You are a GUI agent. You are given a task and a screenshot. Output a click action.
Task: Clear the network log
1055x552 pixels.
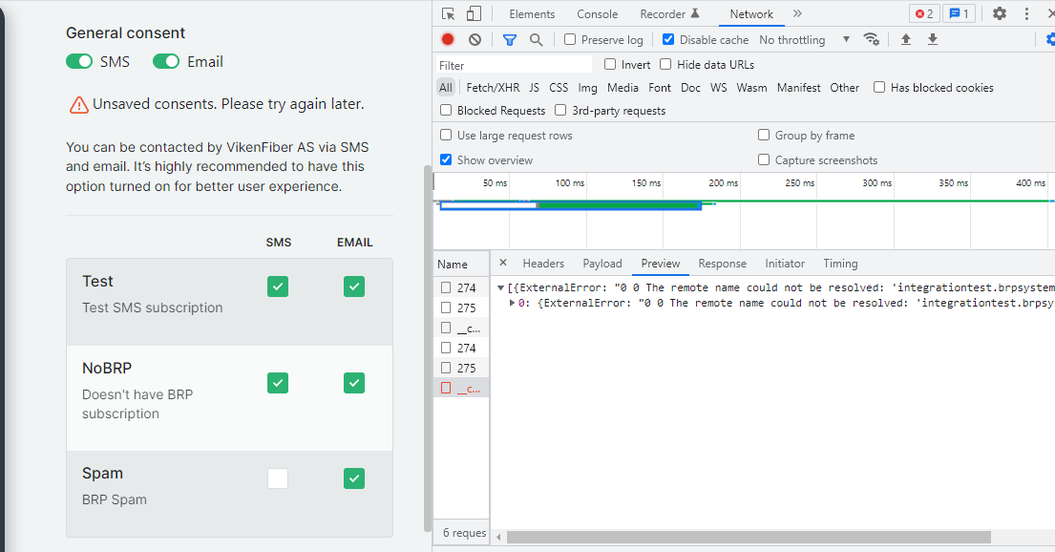(474, 40)
